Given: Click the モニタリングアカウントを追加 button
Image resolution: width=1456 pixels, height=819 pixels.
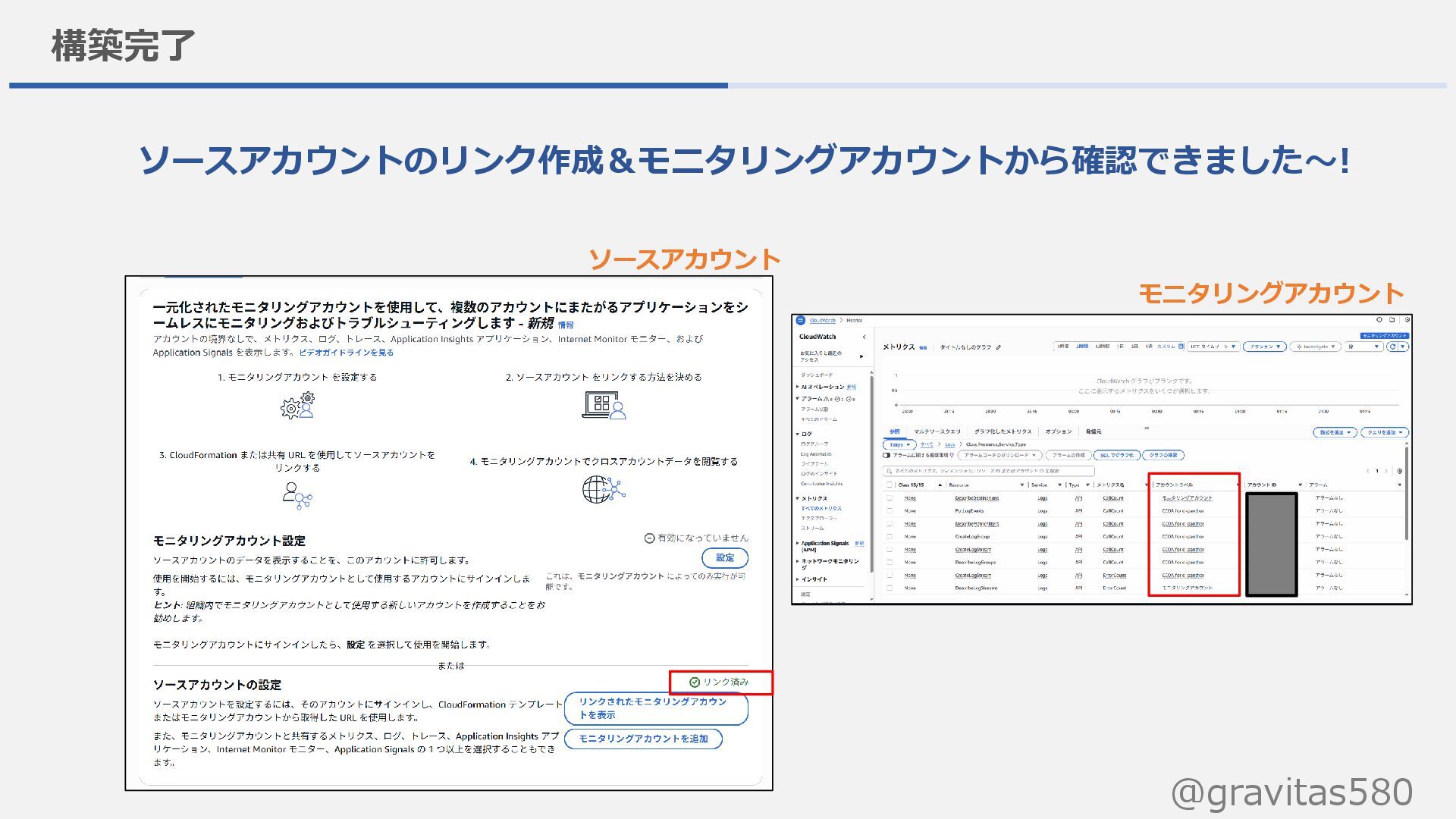Looking at the screenshot, I should point(643,739).
